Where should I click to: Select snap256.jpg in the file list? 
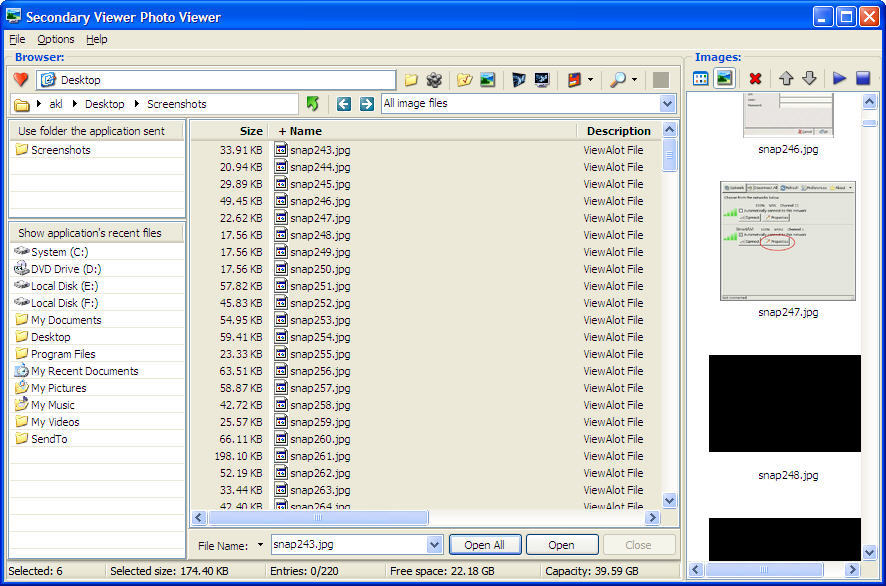tap(320, 371)
